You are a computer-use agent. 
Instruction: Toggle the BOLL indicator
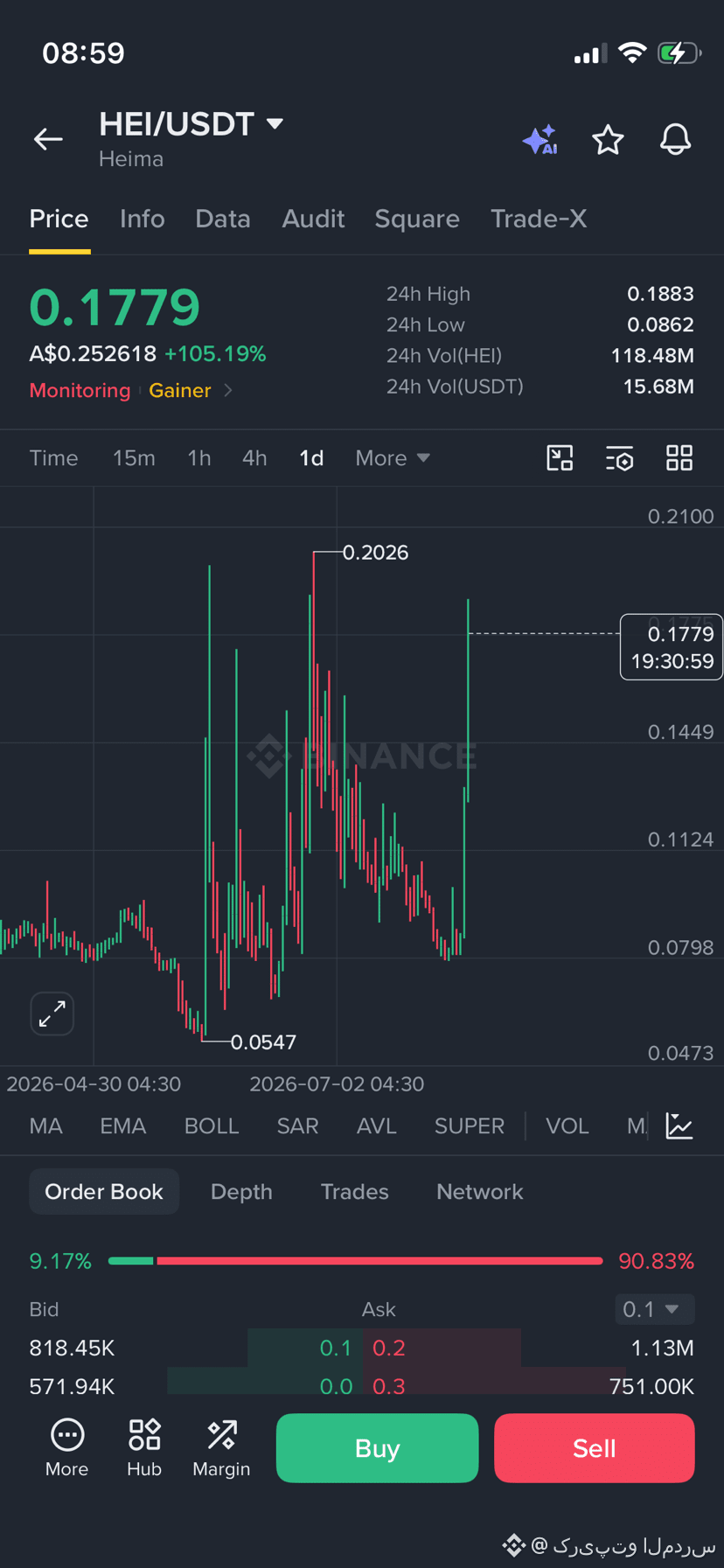(212, 1126)
